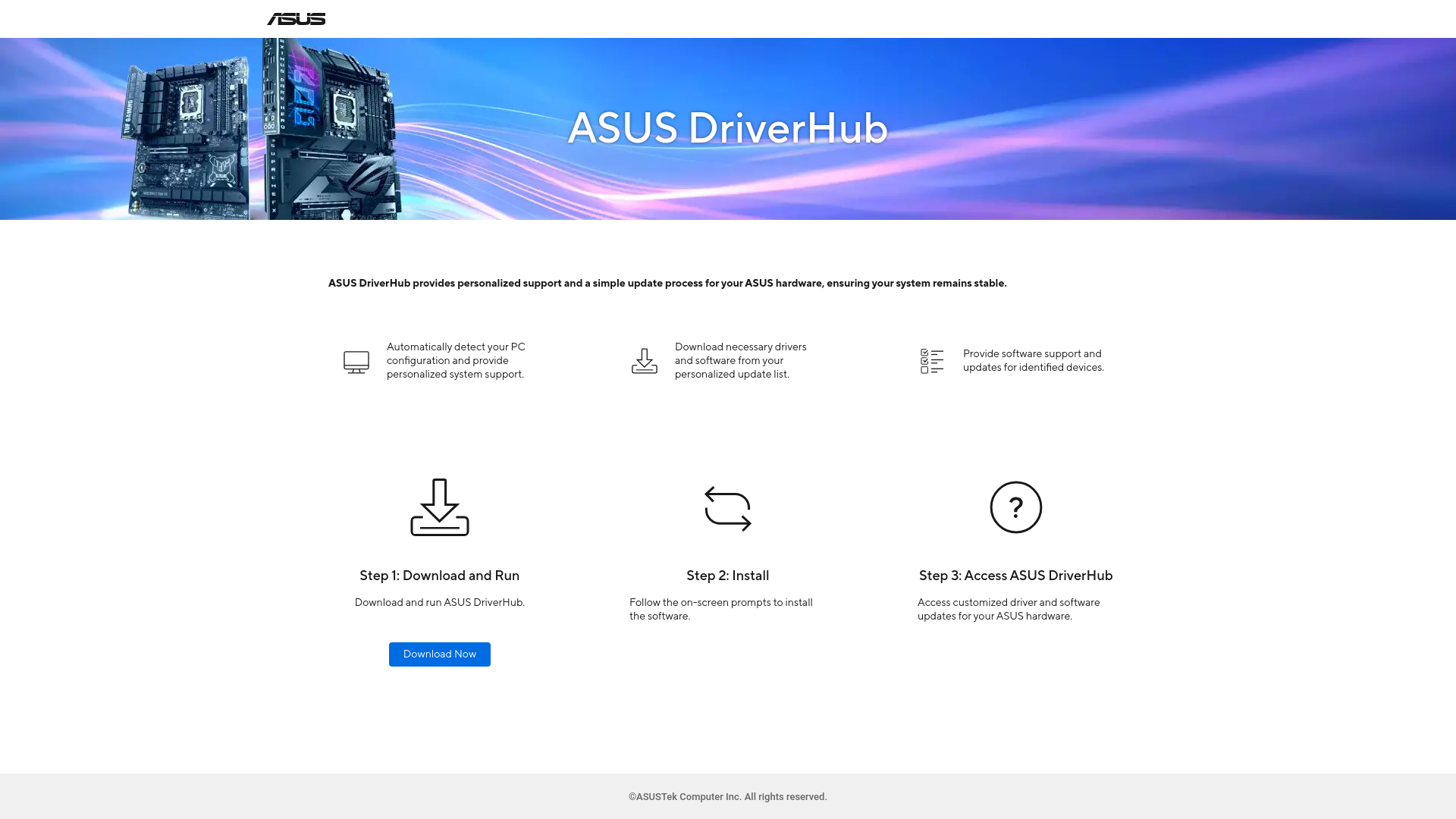Viewport: 1456px width, 819px height.
Task: Click 'Provide software support and updates' text
Action: 1034,360
